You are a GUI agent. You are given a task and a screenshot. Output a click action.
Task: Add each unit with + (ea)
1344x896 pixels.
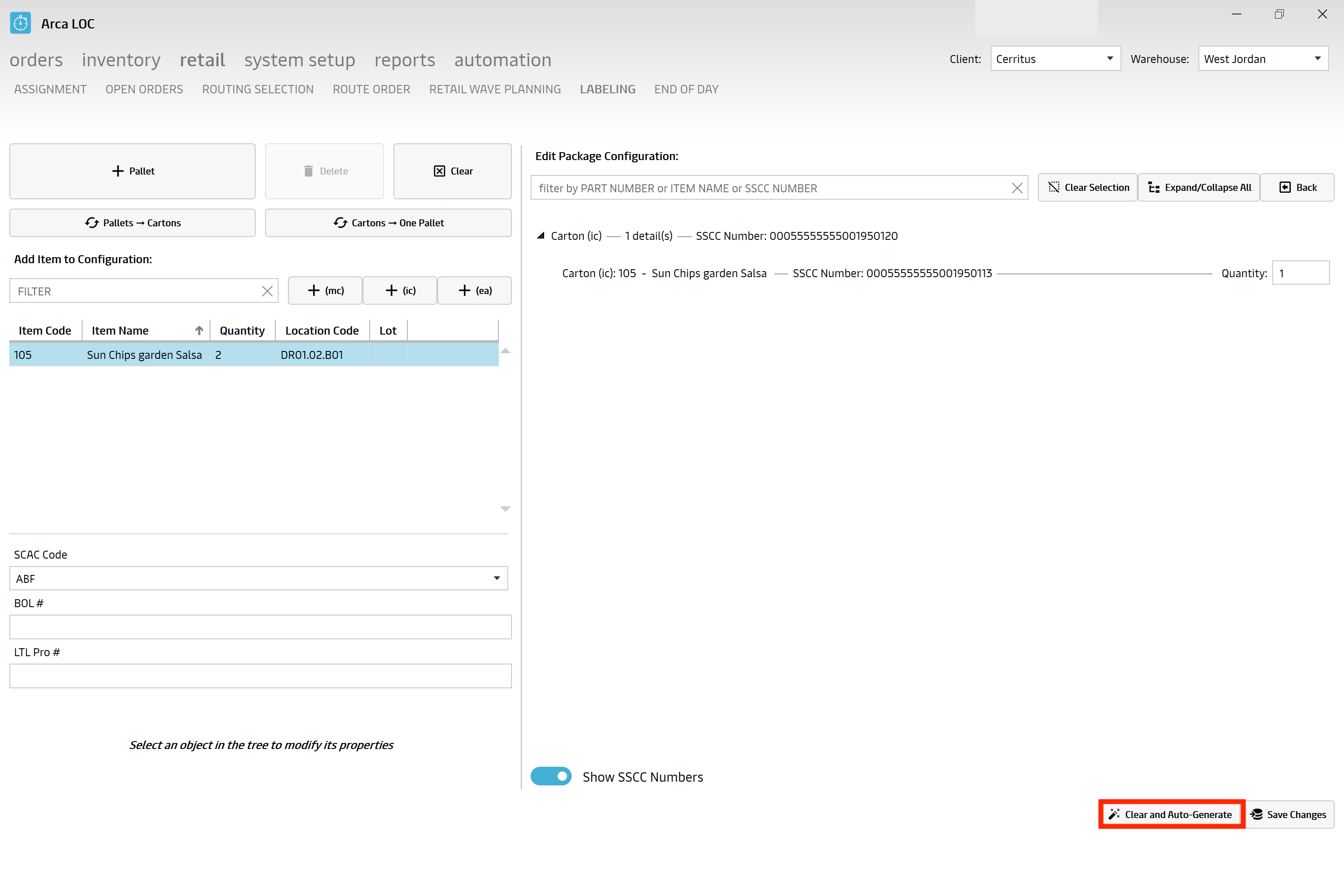474,290
